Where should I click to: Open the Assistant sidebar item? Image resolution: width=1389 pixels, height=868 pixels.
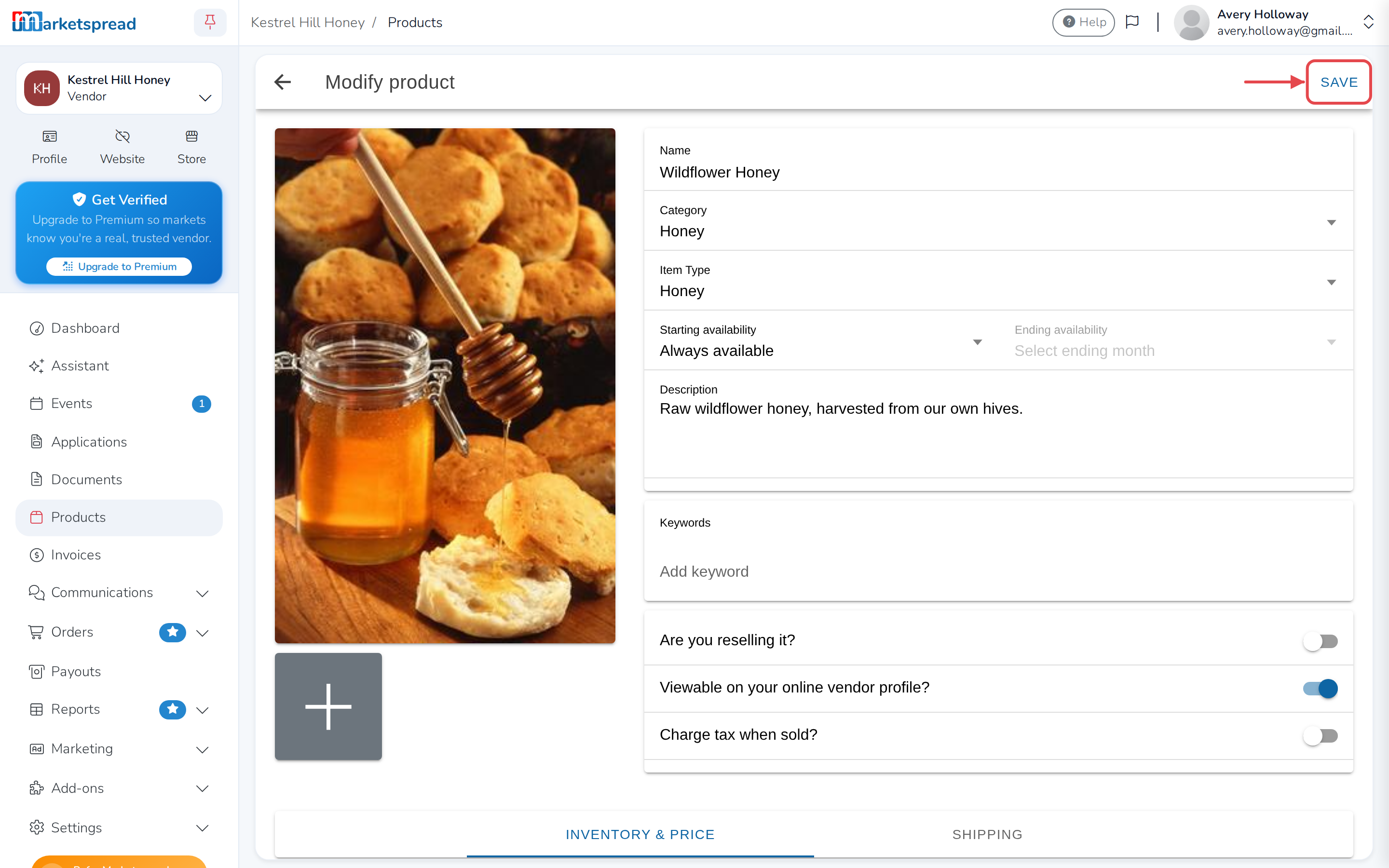(119, 366)
